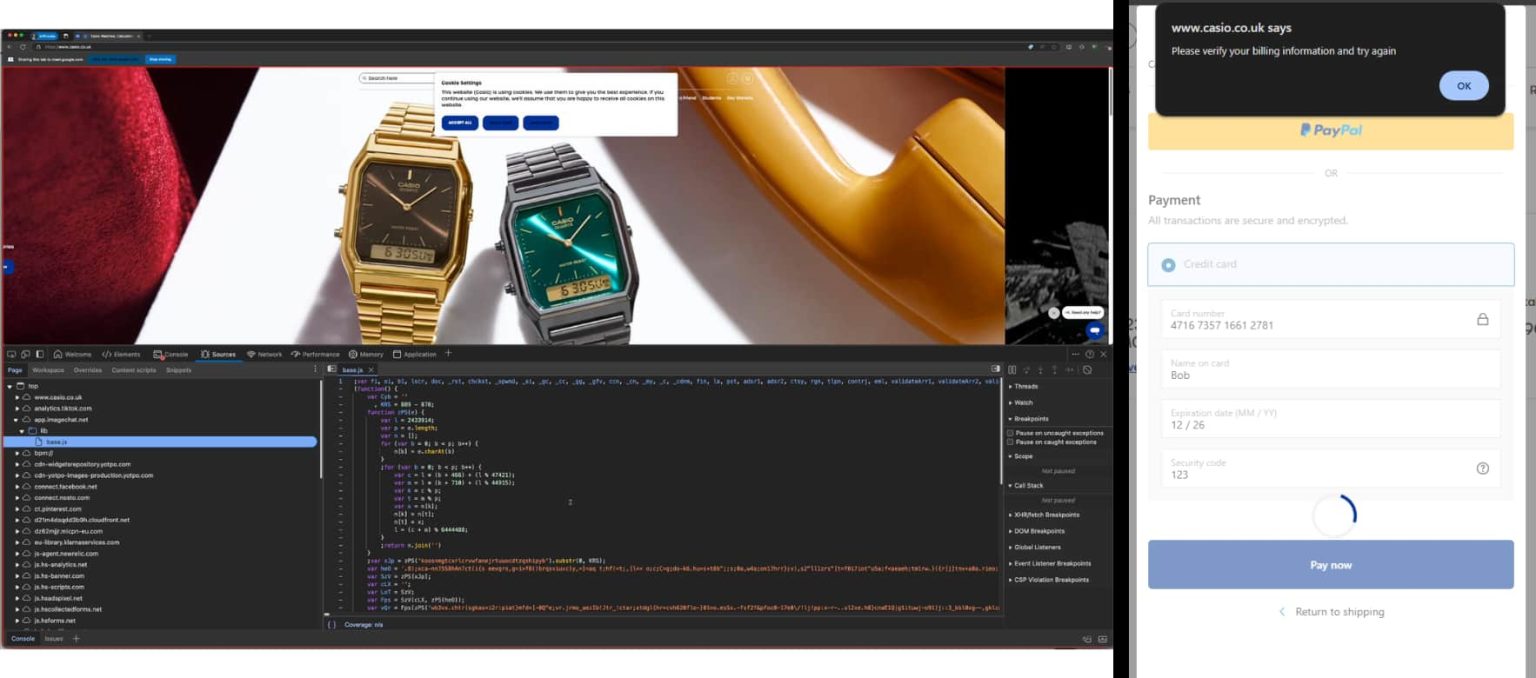Close the base.js editor tab
The height and width of the screenshot is (678, 1536).
tap(372, 370)
